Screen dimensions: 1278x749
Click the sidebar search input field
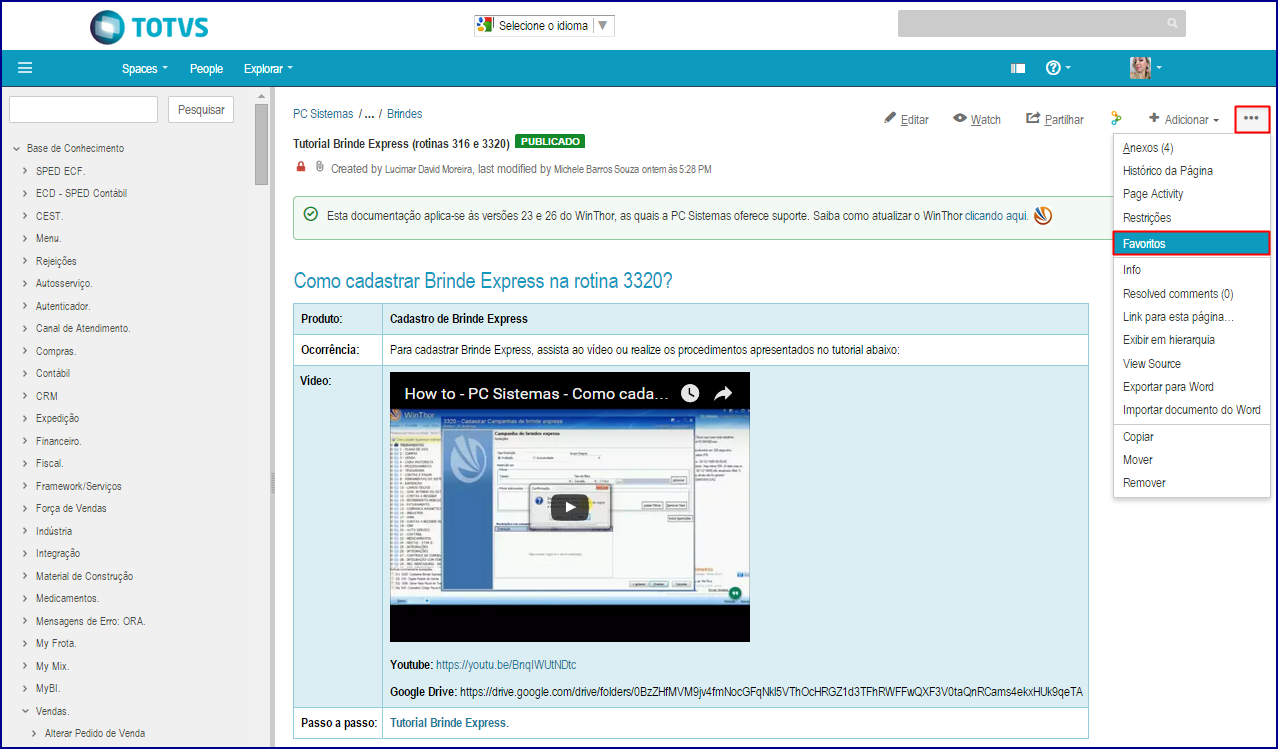click(x=83, y=109)
